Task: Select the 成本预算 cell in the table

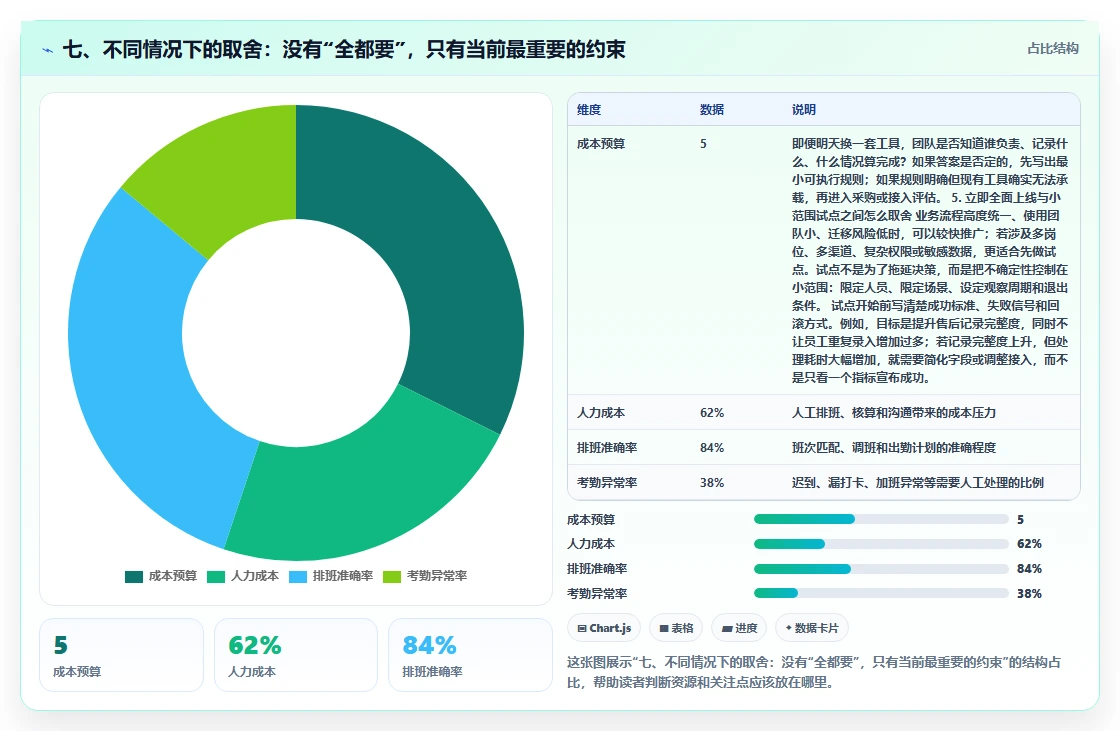Action: (x=601, y=144)
